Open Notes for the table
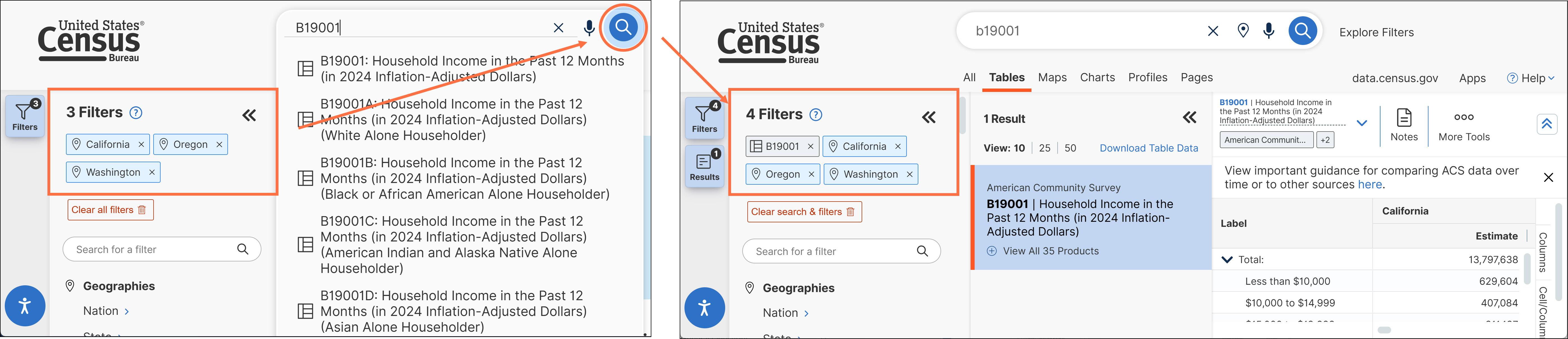Viewport: 1568px width, 339px height. [x=1404, y=124]
